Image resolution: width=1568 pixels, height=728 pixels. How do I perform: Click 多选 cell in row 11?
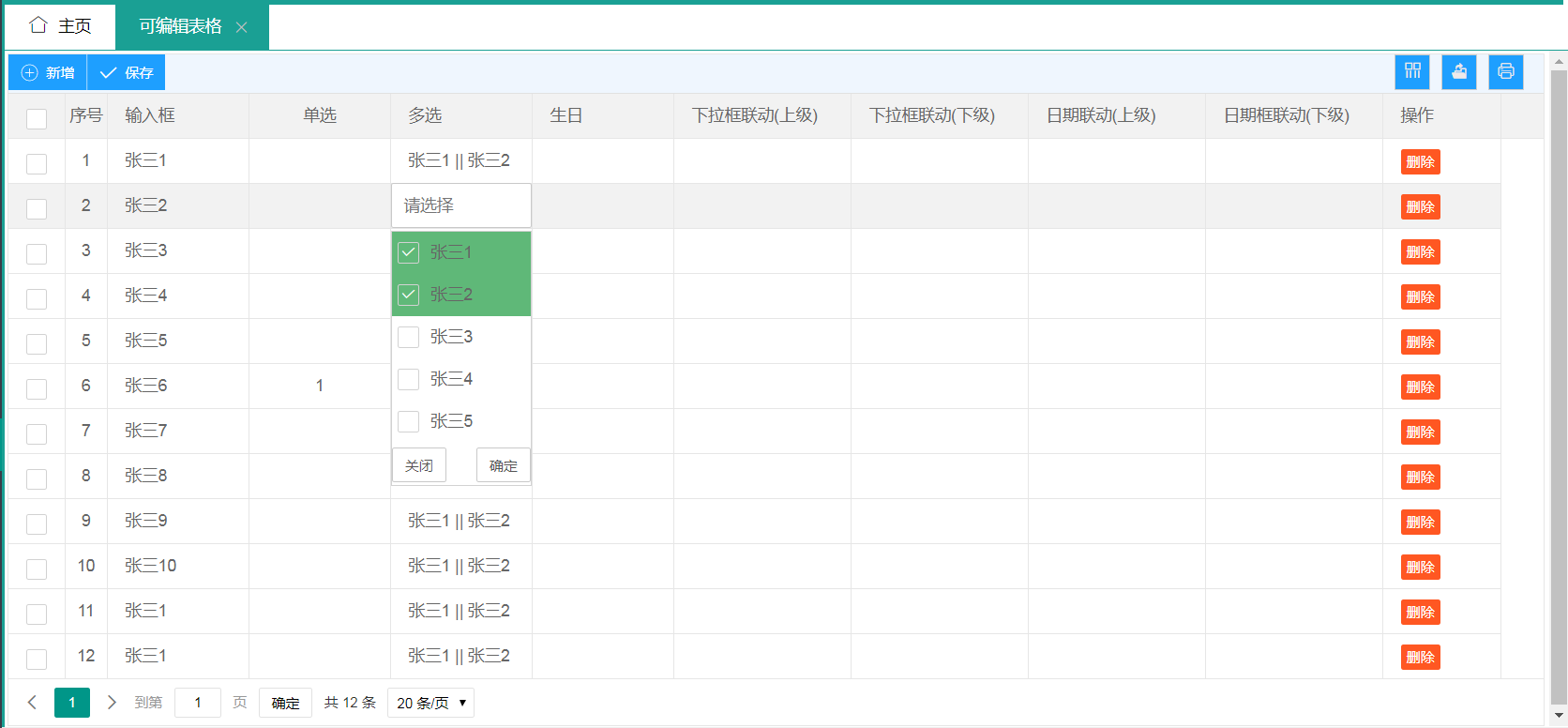coord(461,611)
